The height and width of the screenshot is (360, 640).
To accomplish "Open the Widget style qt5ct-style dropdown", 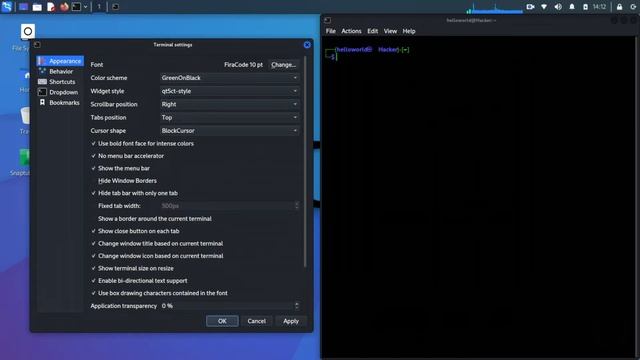I will click(229, 91).
